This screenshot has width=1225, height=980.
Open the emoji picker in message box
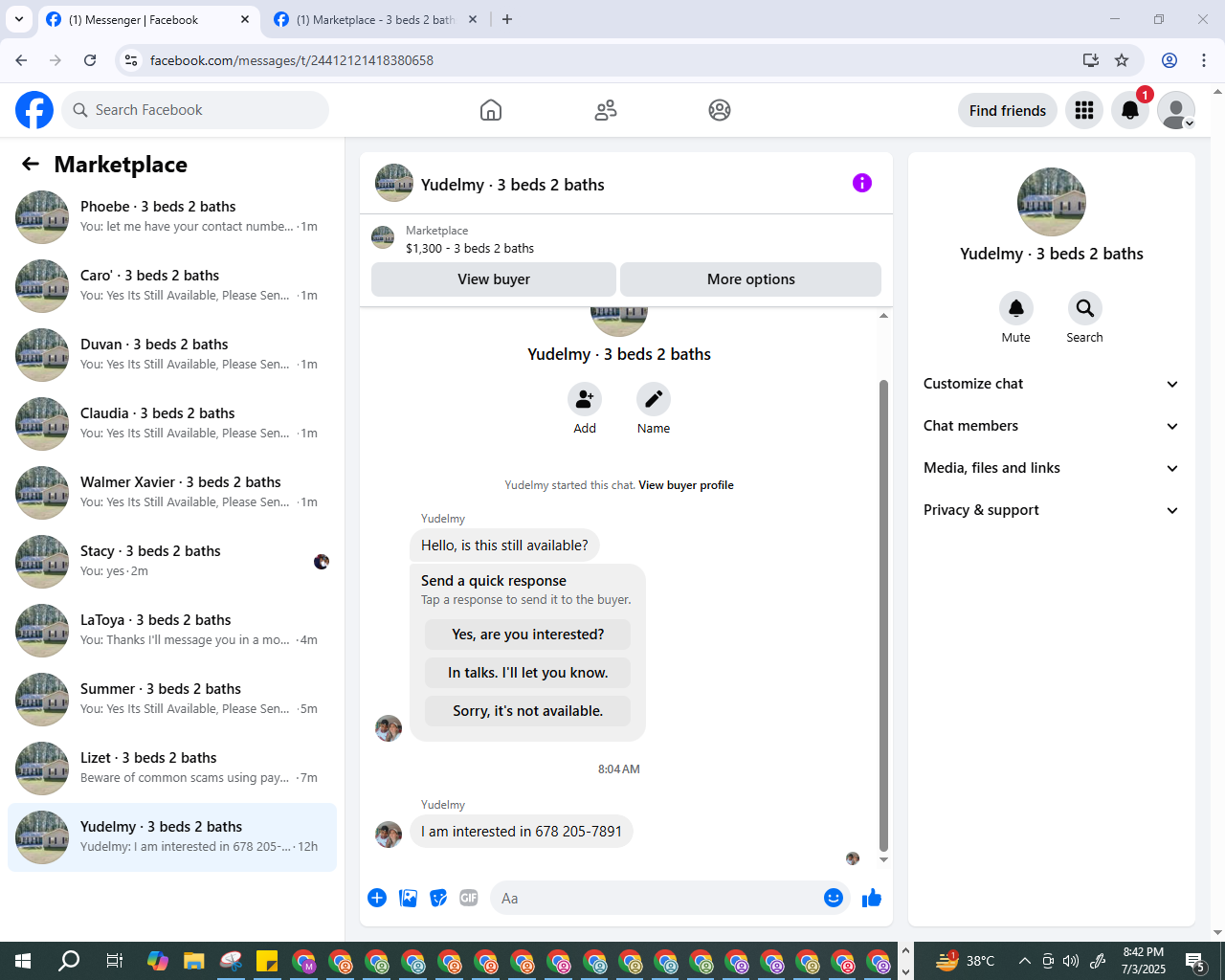pyautogui.click(x=834, y=898)
